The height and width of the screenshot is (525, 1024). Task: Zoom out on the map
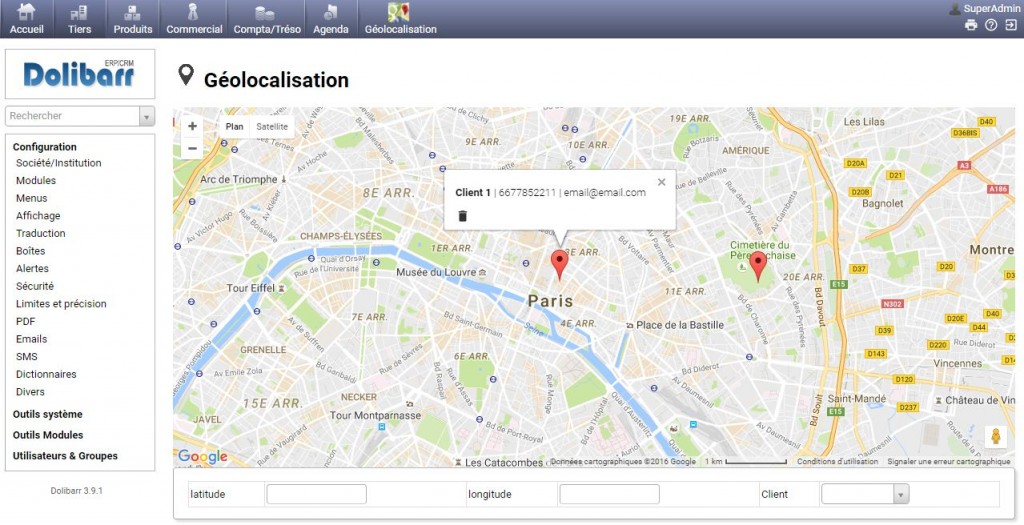tap(192, 148)
